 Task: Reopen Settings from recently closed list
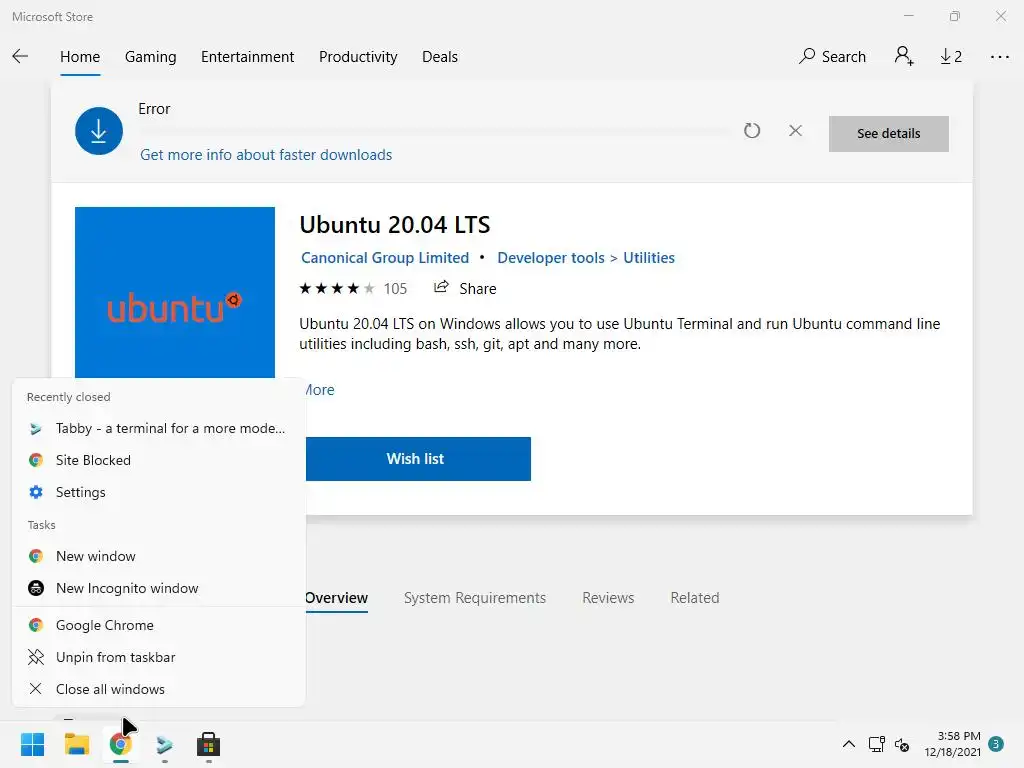[159, 492]
